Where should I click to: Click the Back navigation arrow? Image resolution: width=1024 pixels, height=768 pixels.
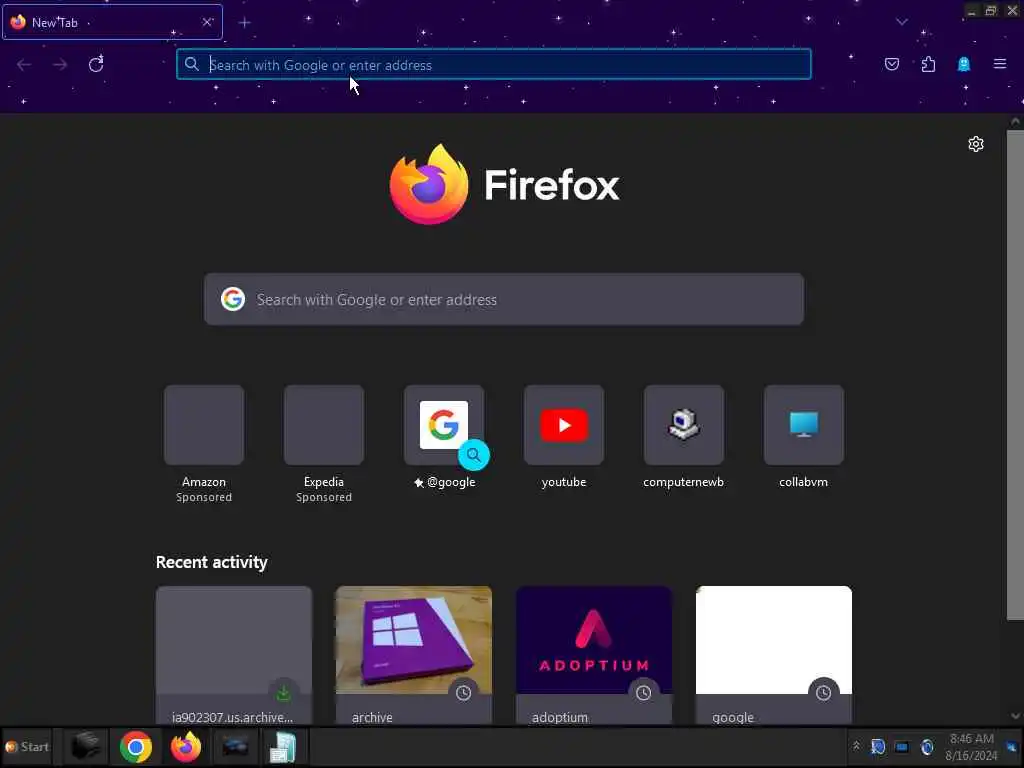tap(24, 64)
